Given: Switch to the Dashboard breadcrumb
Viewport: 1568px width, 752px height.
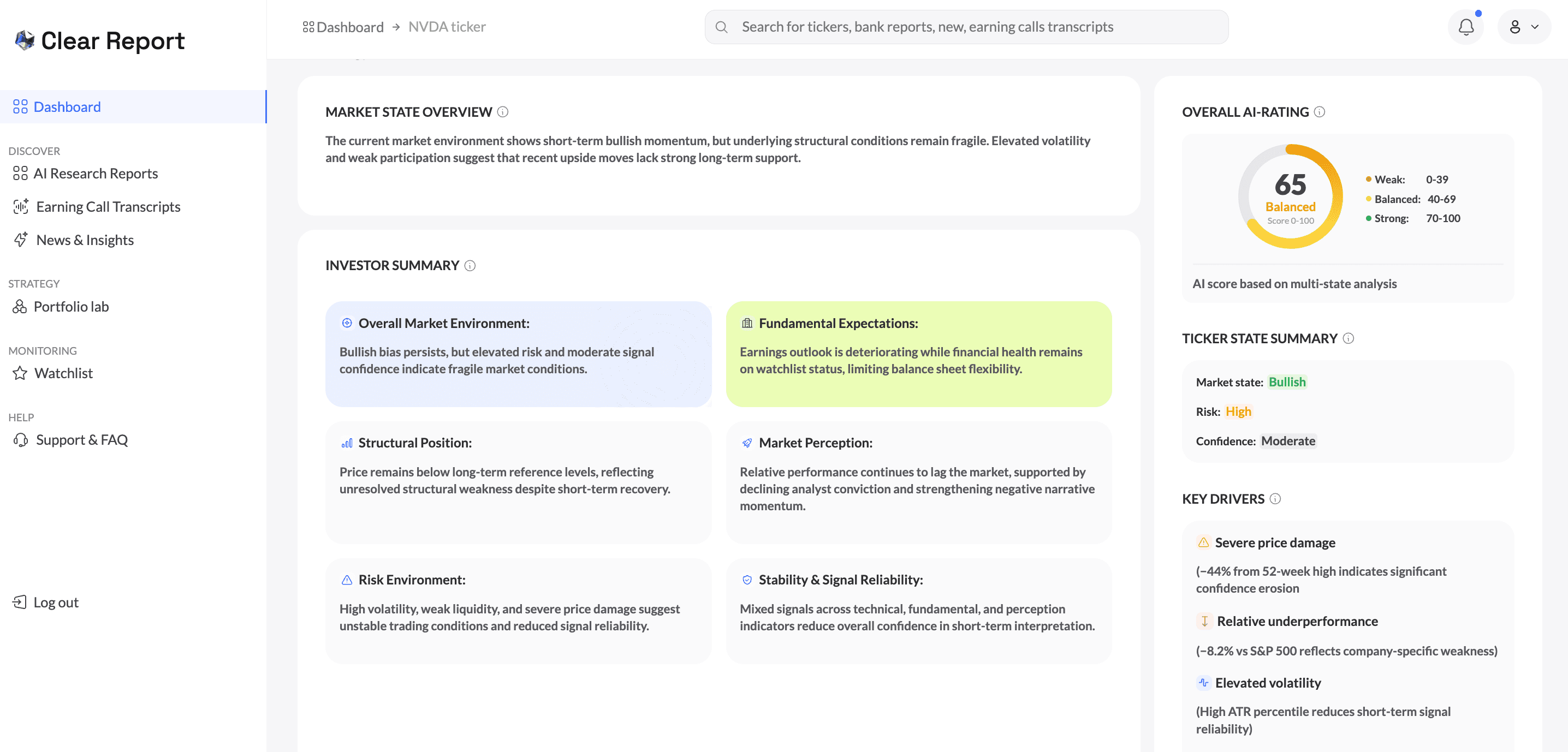Looking at the screenshot, I should tap(350, 27).
